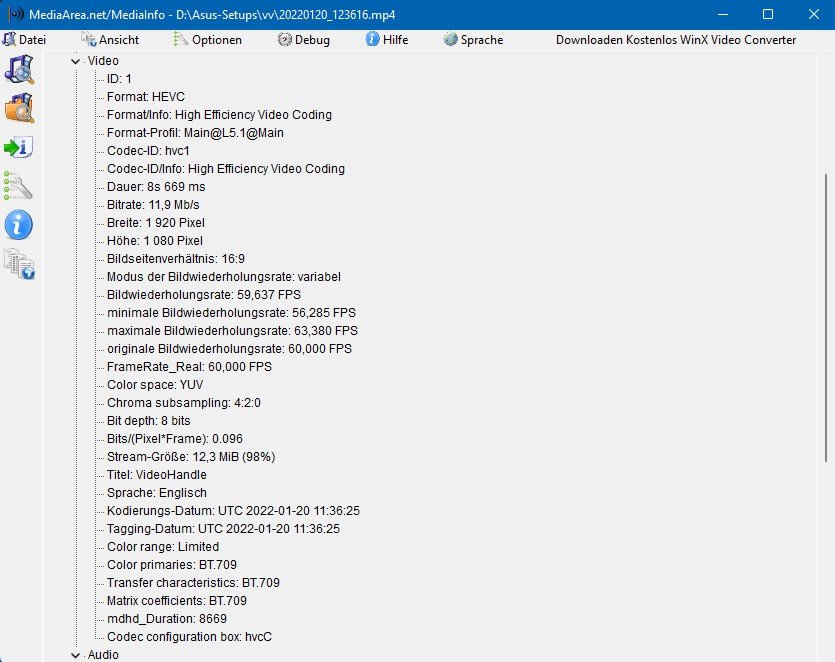
Task: Select FrameRate_Real: 60,000 FPS row
Action: tap(189, 367)
